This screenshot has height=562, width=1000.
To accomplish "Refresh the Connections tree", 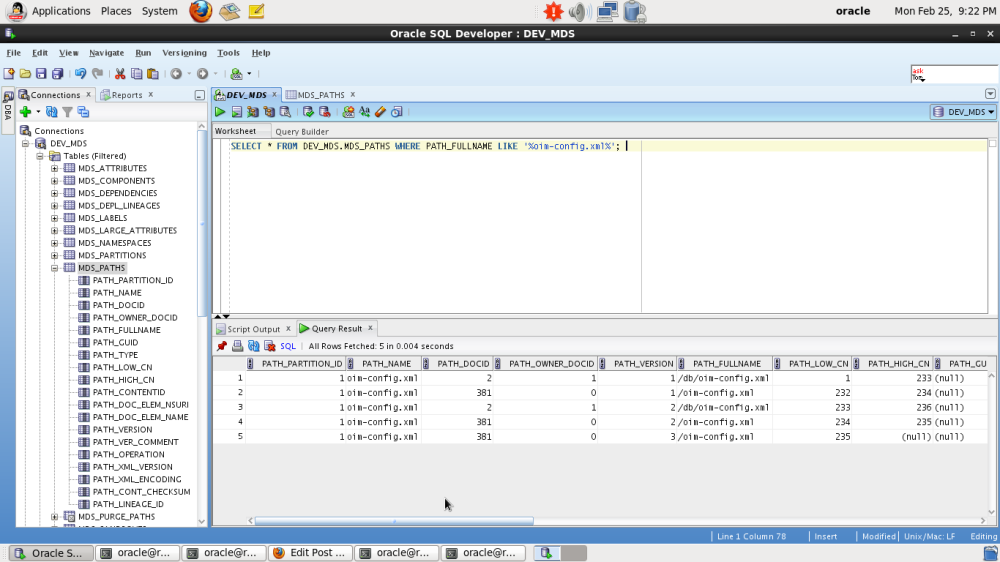I will pos(52,112).
